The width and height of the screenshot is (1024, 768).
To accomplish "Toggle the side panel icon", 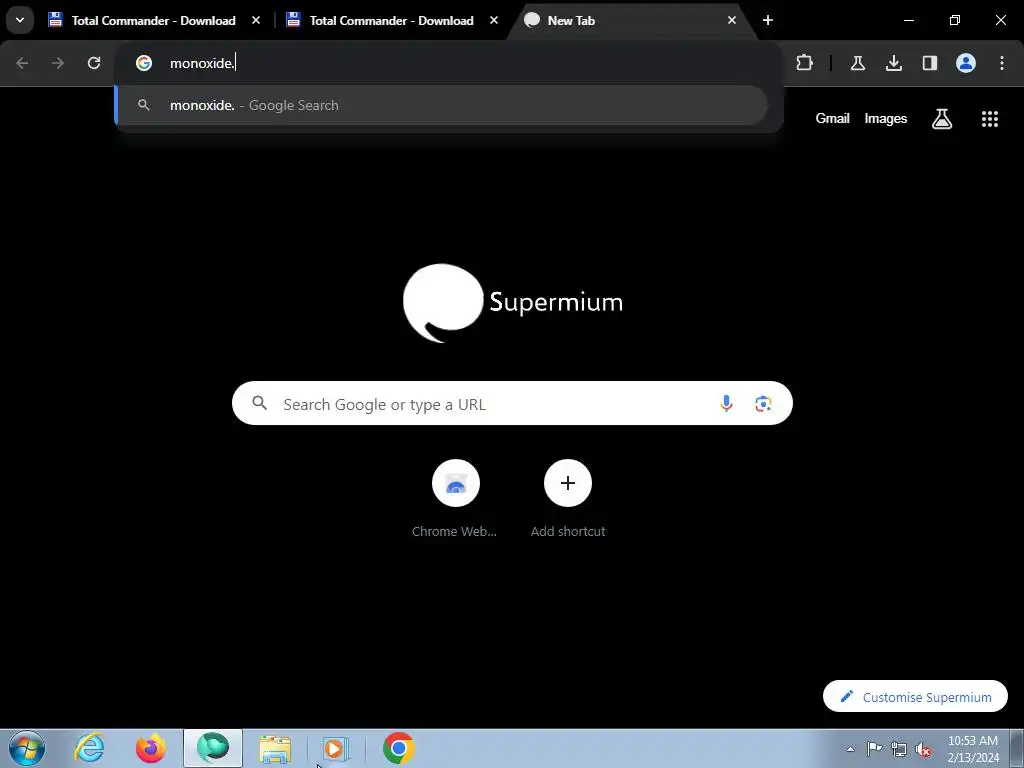I will 929,63.
